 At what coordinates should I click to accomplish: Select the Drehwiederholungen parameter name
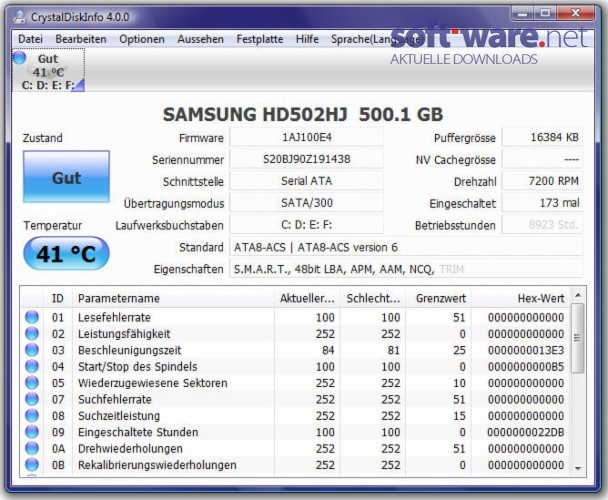click(x=130, y=448)
